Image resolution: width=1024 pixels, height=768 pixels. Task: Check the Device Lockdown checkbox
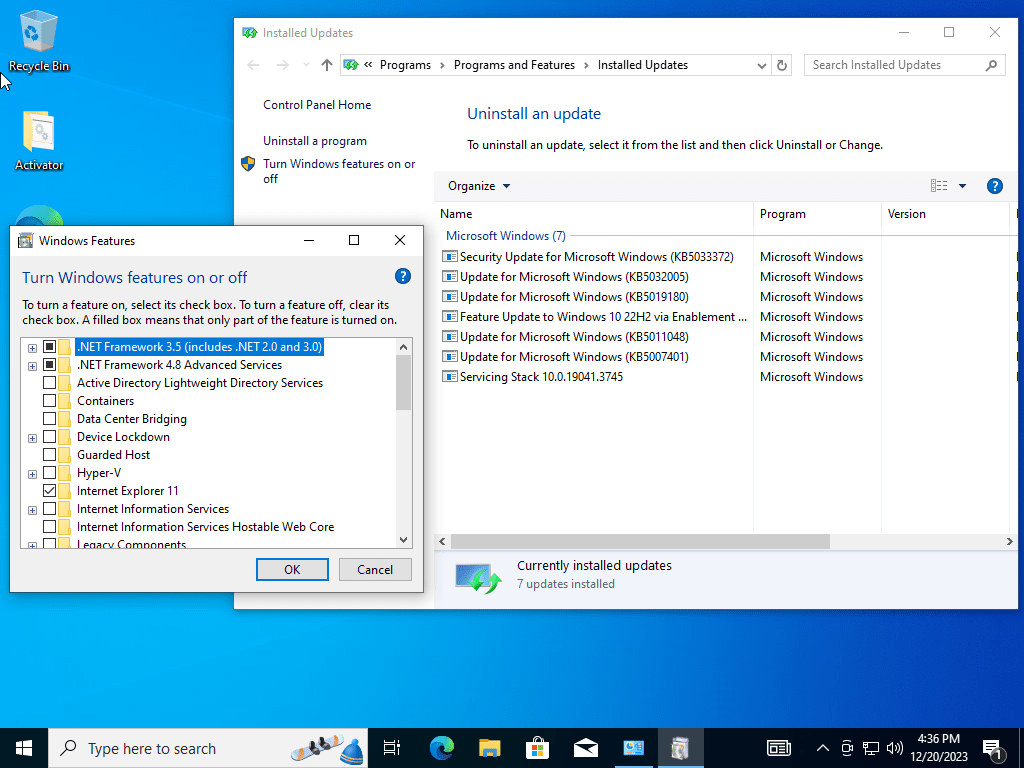click(50, 436)
